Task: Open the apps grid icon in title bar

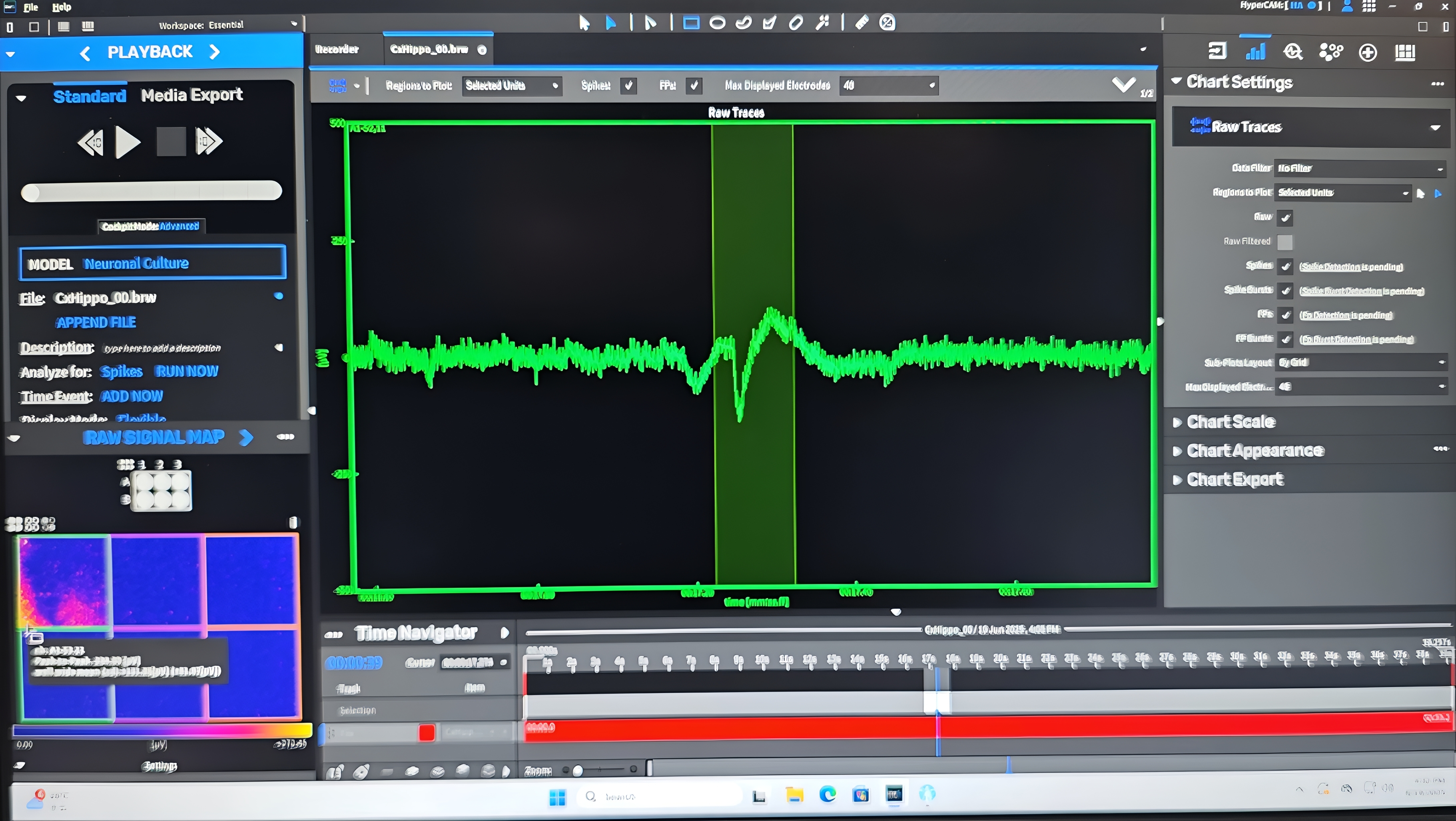Action: coord(1369,7)
